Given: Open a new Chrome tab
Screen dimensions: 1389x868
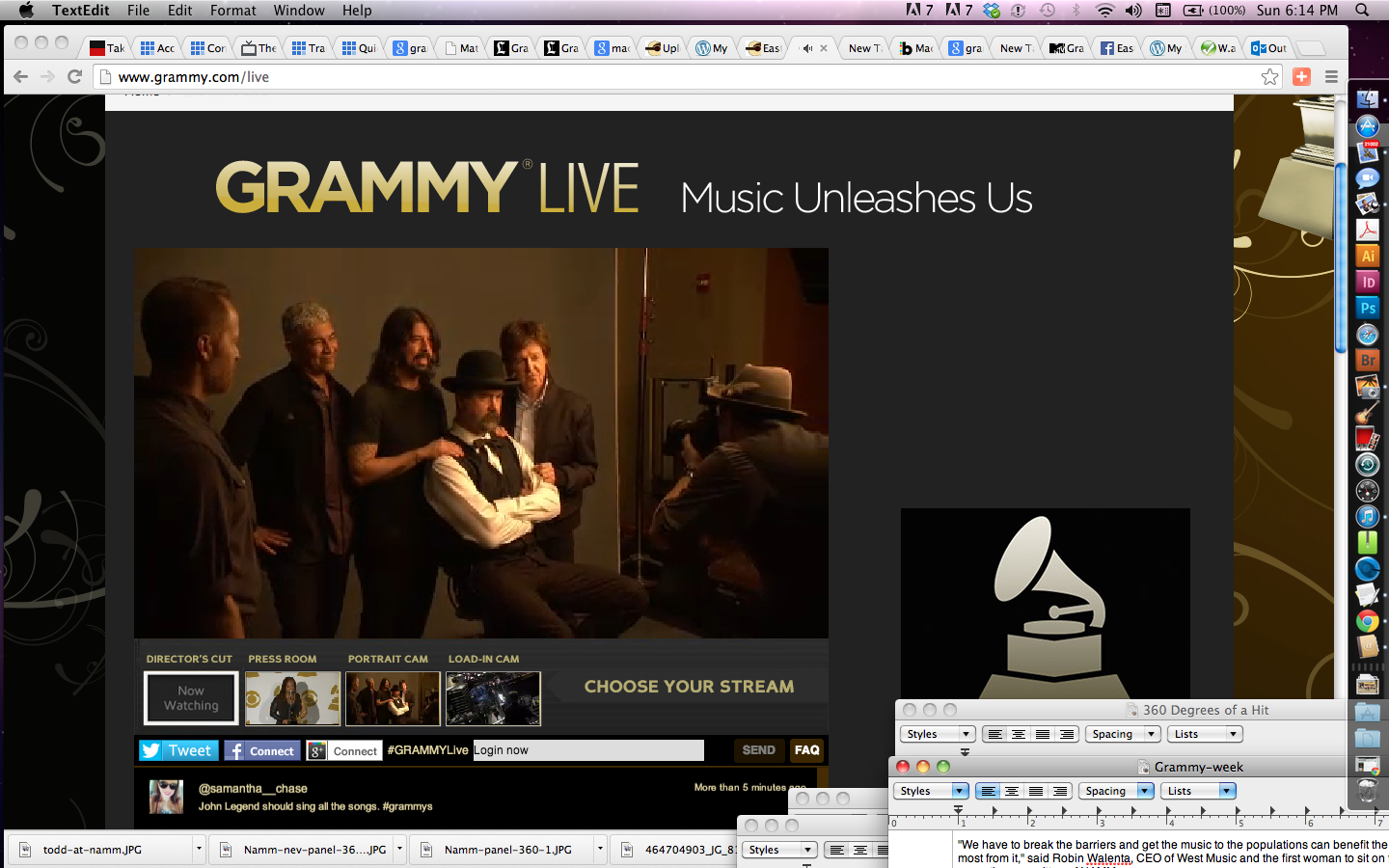Looking at the screenshot, I should tap(1309, 48).
